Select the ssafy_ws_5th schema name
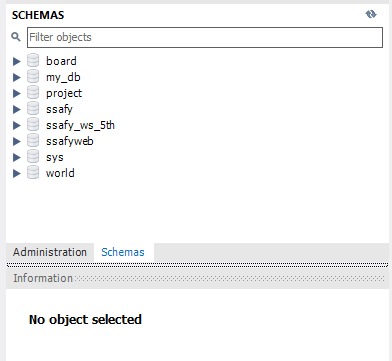This screenshot has width=392, height=361. (x=80, y=125)
